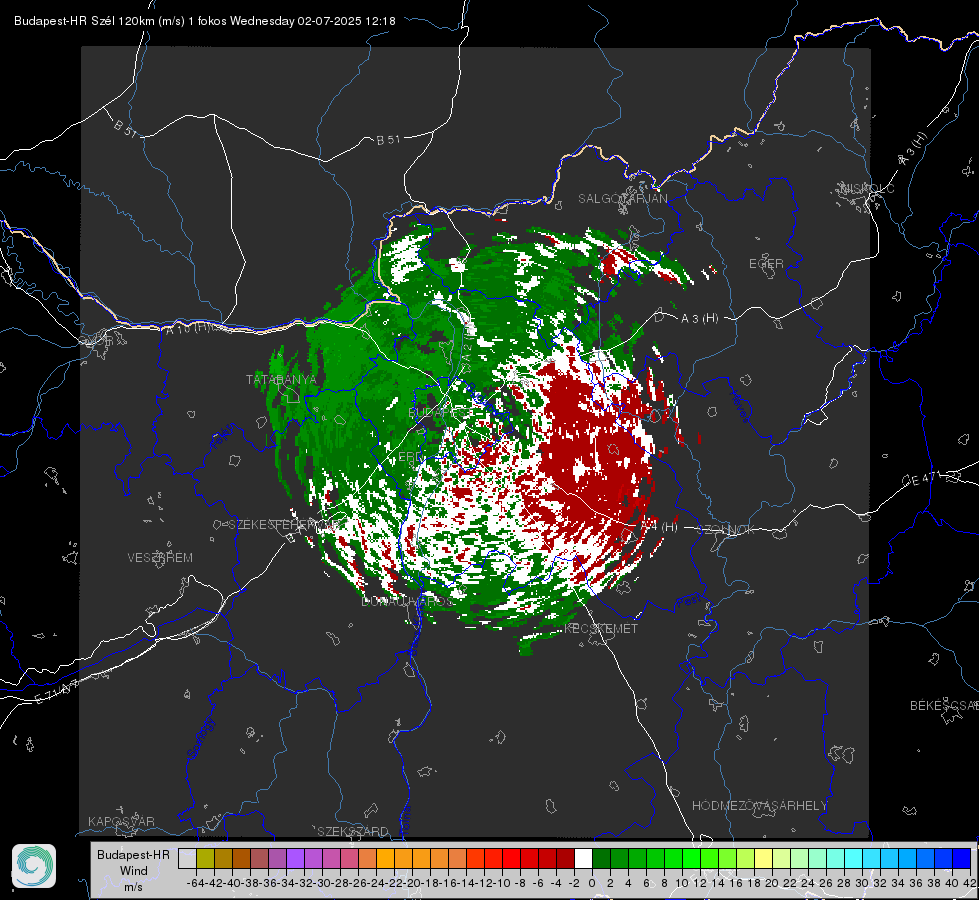Click the radar title text dated 02-07-2025 12:18
The height and width of the screenshot is (900, 979).
pos(205,21)
